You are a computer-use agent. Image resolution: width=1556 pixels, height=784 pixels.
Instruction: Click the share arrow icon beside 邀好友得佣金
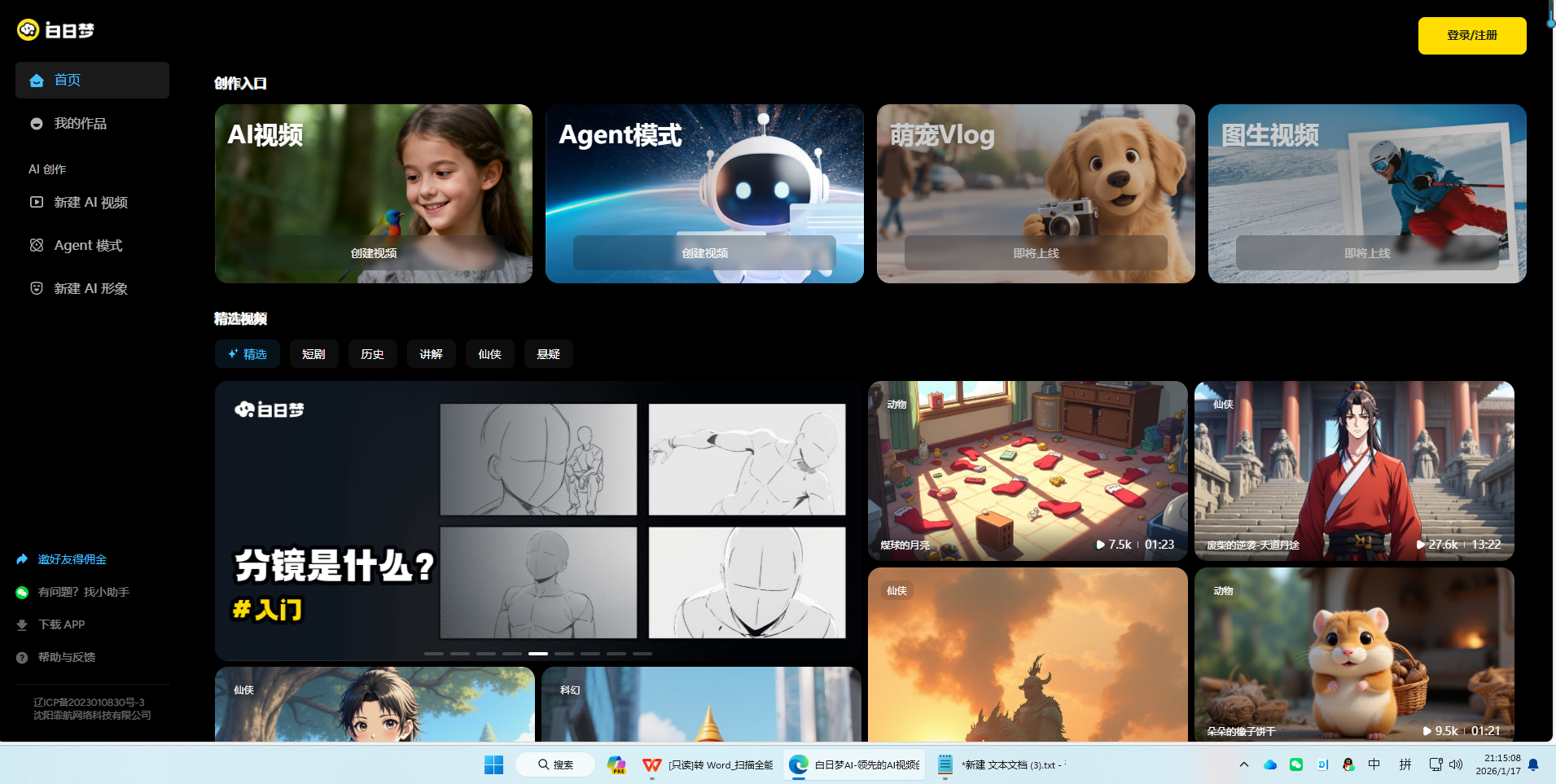click(22, 559)
